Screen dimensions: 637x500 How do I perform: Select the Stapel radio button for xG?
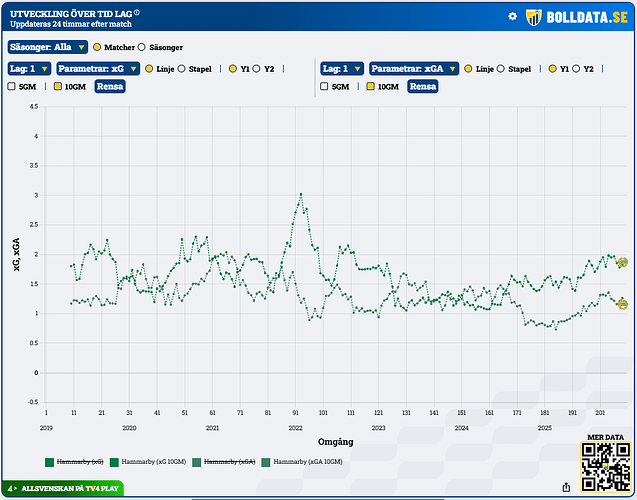click(x=184, y=69)
